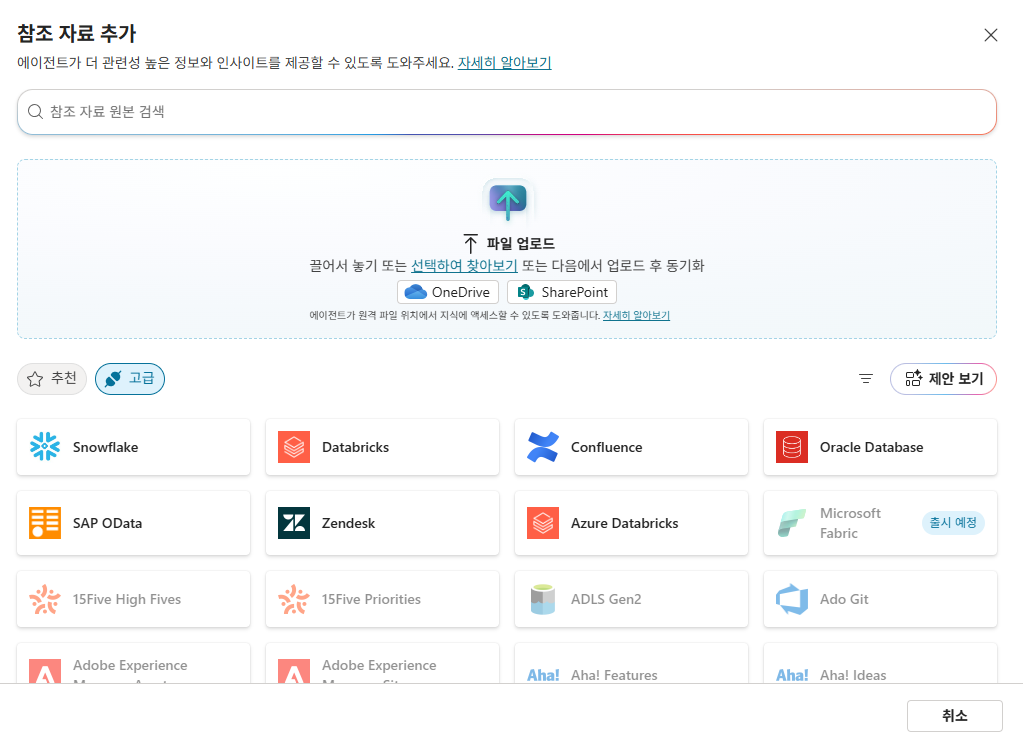Click the Confluence logo icon
The width and height of the screenshot is (1023, 740).
click(x=543, y=447)
